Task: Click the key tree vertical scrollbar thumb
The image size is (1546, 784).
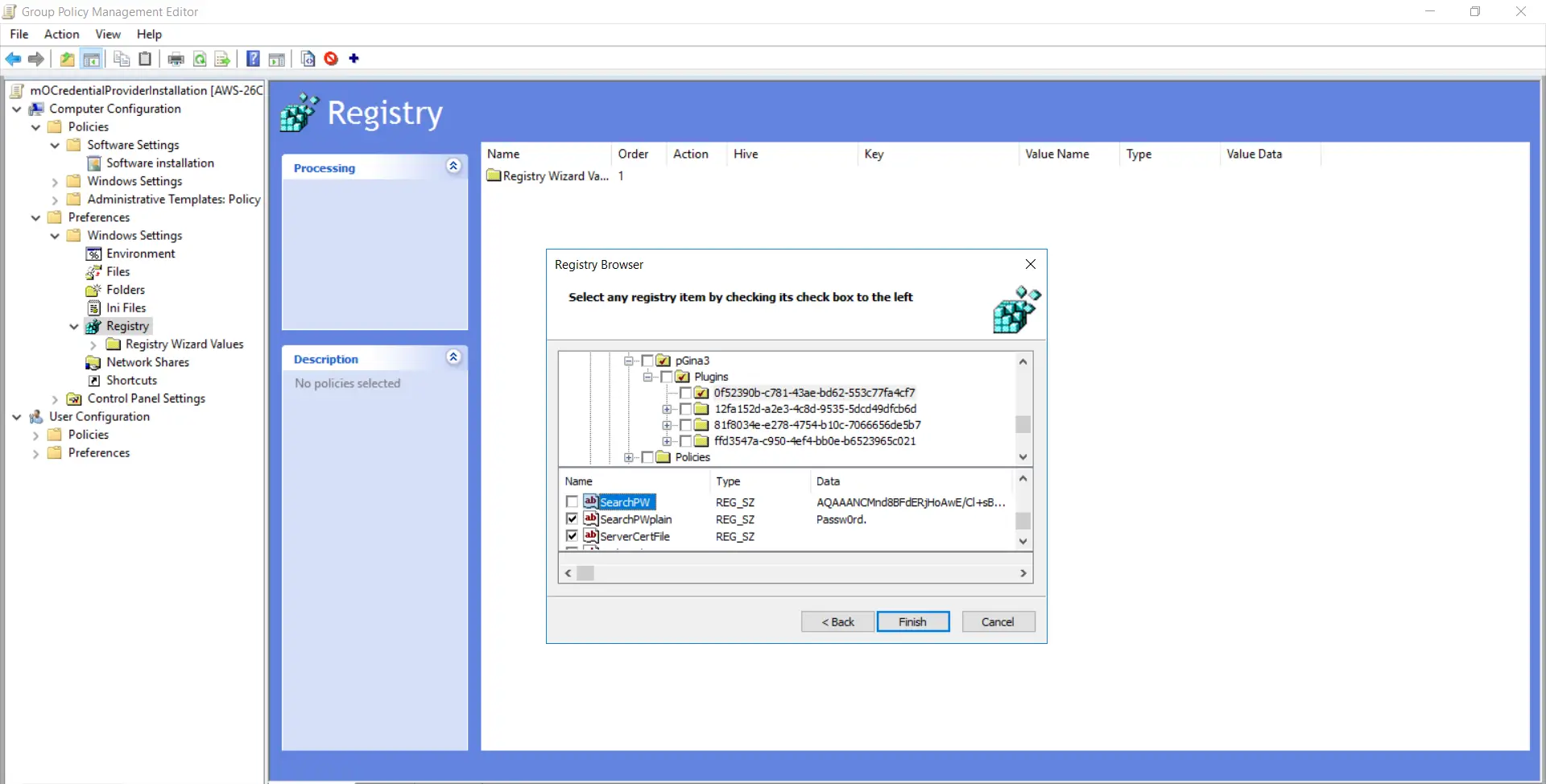Action: pyautogui.click(x=1023, y=423)
